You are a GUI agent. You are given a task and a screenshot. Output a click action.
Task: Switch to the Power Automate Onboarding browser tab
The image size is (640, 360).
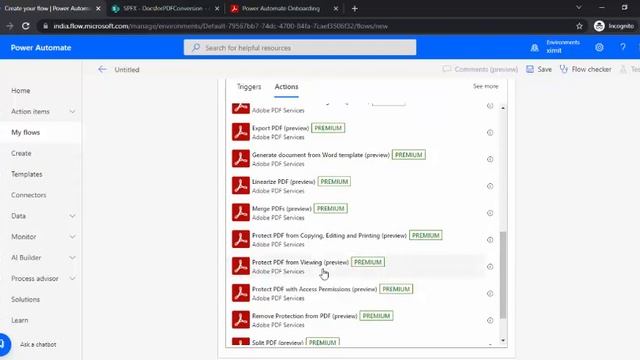coord(281,9)
